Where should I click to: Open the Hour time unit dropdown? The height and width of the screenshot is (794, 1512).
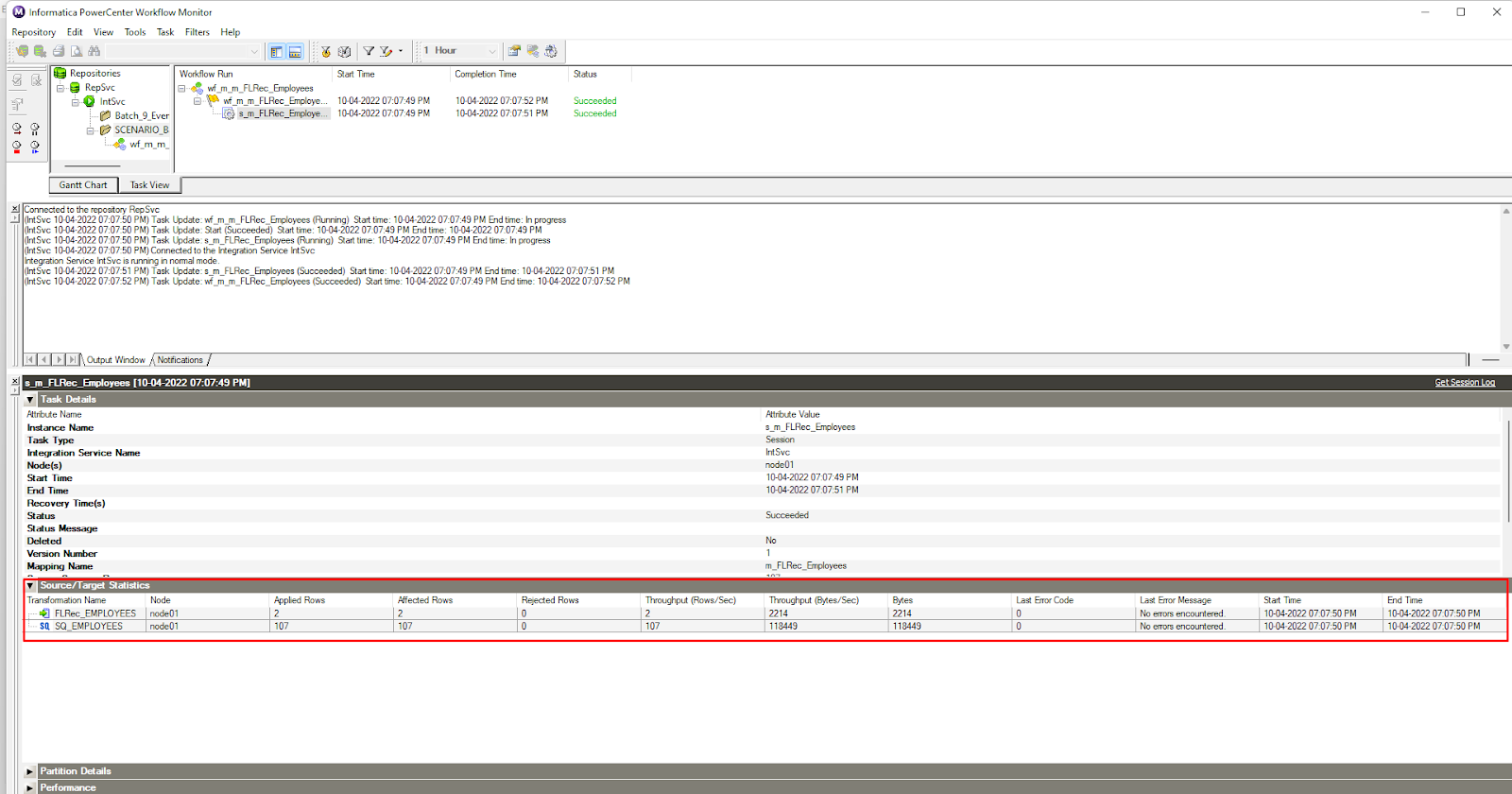pos(492,51)
